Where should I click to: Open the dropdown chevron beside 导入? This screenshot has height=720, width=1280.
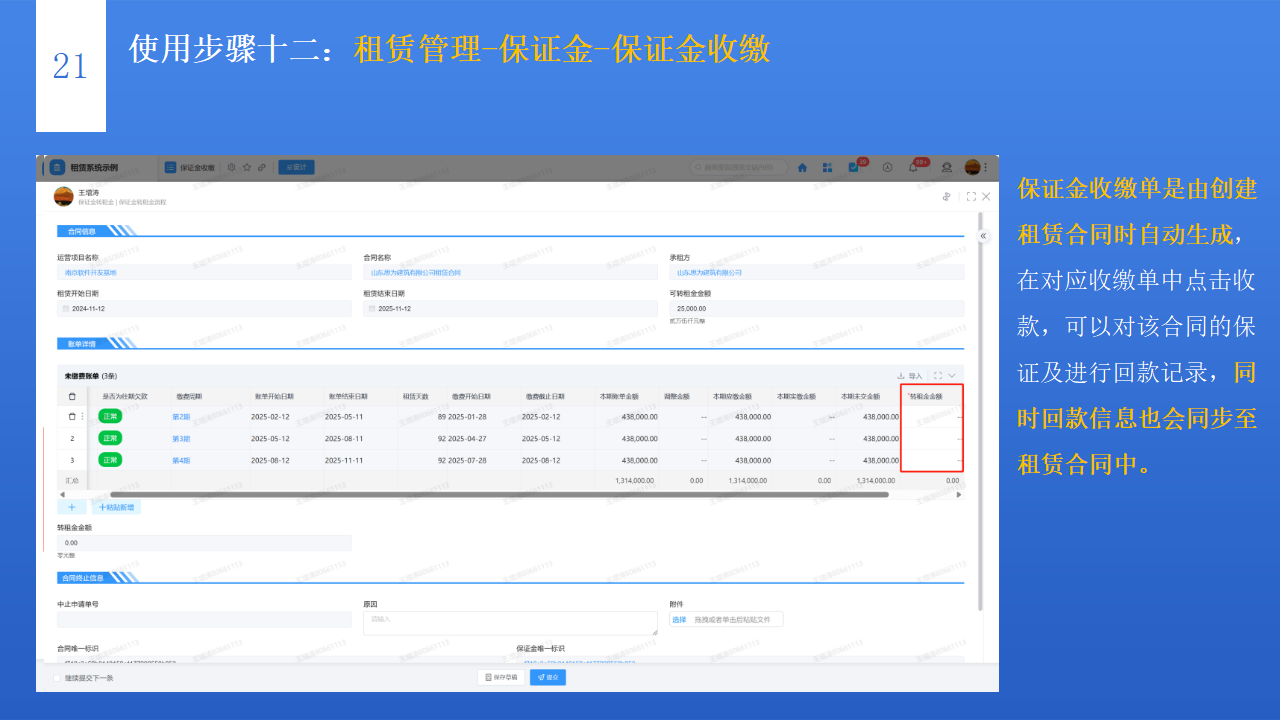click(950, 375)
